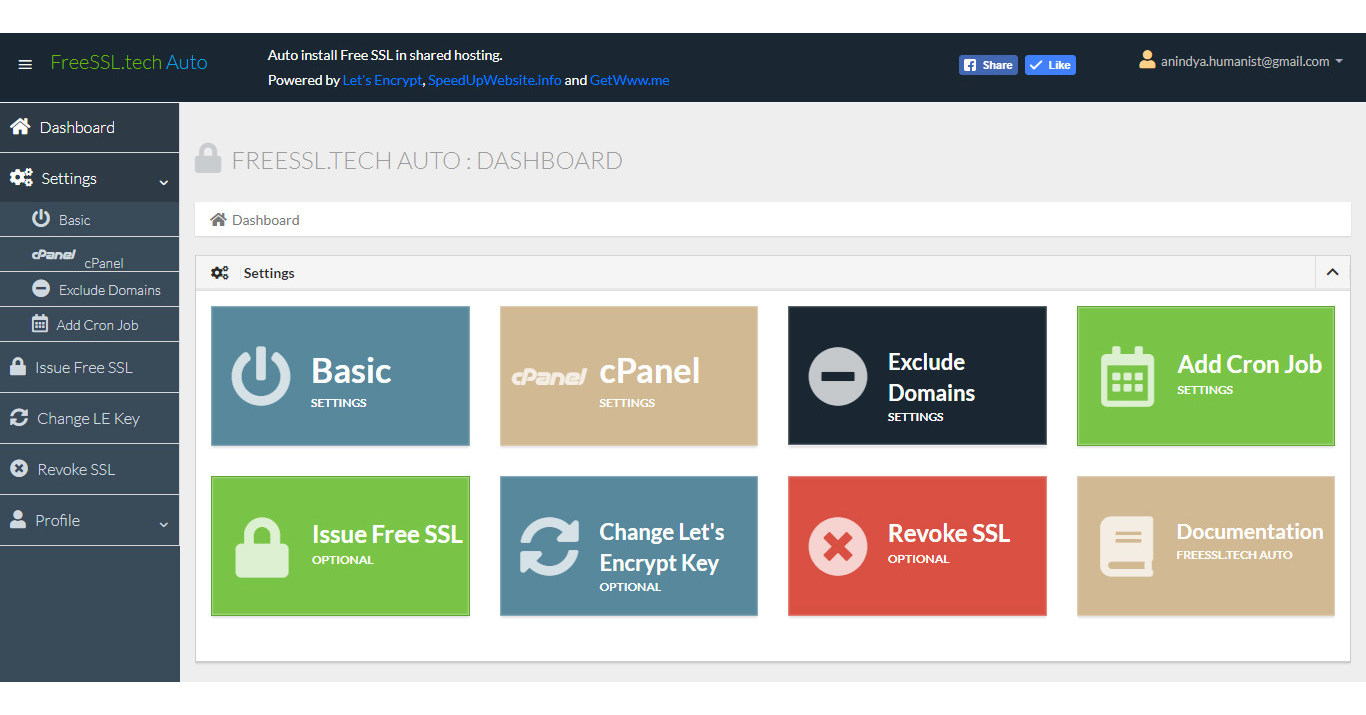Image resolution: width=1366 pixels, height=715 pixels.
Task: Click the Dashboard home icon in sidebar
Action: point(19,127)
